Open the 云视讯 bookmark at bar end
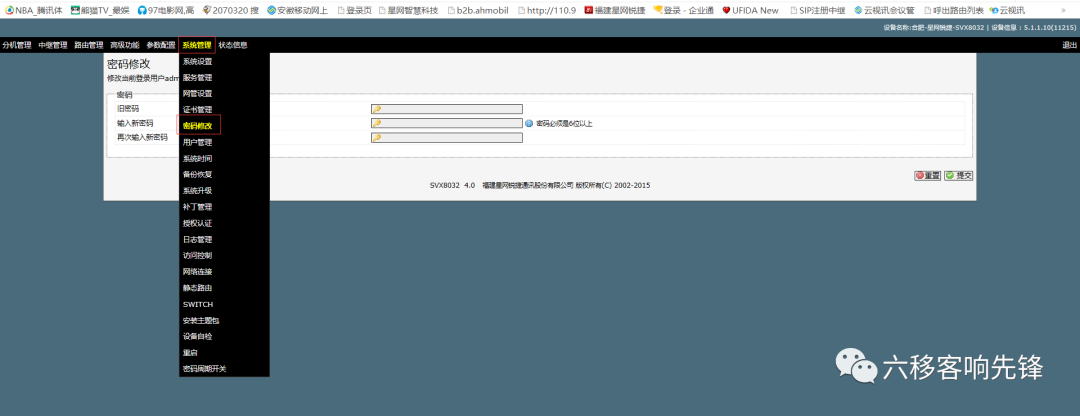The height and width of the screenshot is (416, 1080). 1007,10
